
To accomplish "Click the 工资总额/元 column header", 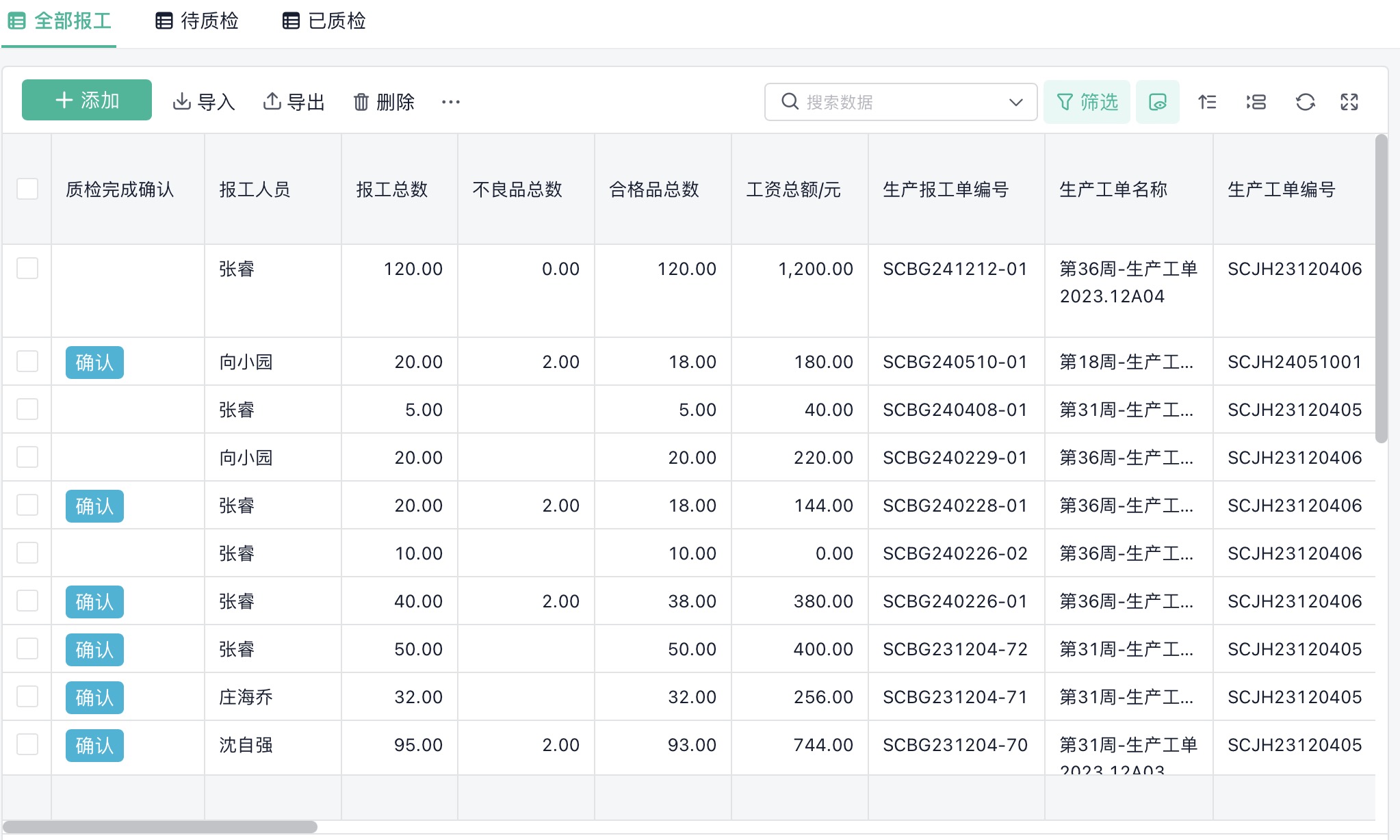I will click(800, 189).
